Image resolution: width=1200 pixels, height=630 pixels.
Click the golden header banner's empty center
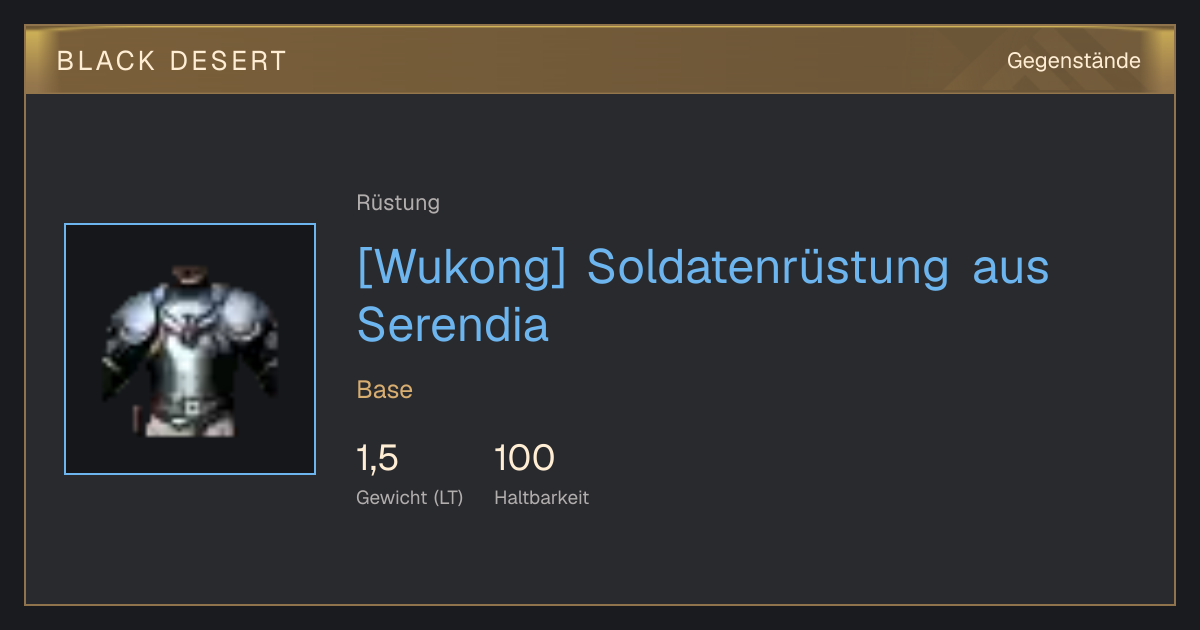click(x=640, y=60)
